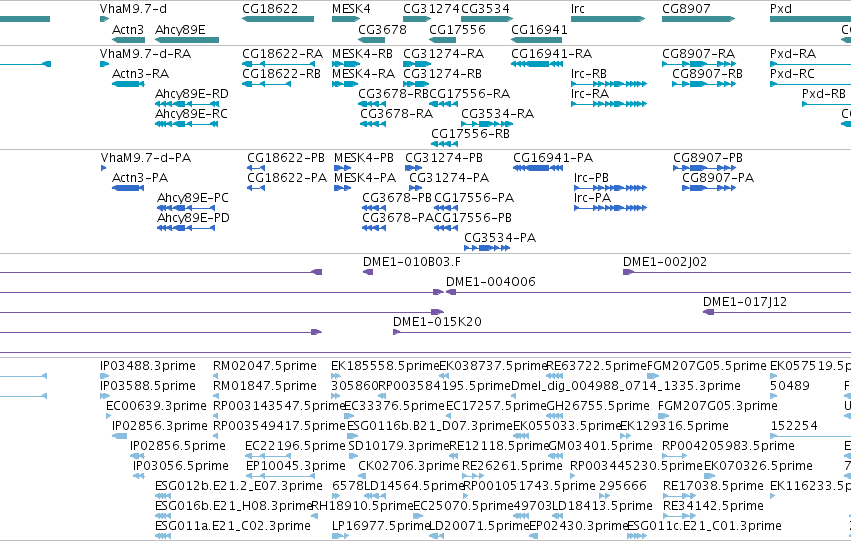Image resolution: width=851 pixels, height=541 pixels.
Task: Click the Pxd gene label
Action: tap(780, 9)
